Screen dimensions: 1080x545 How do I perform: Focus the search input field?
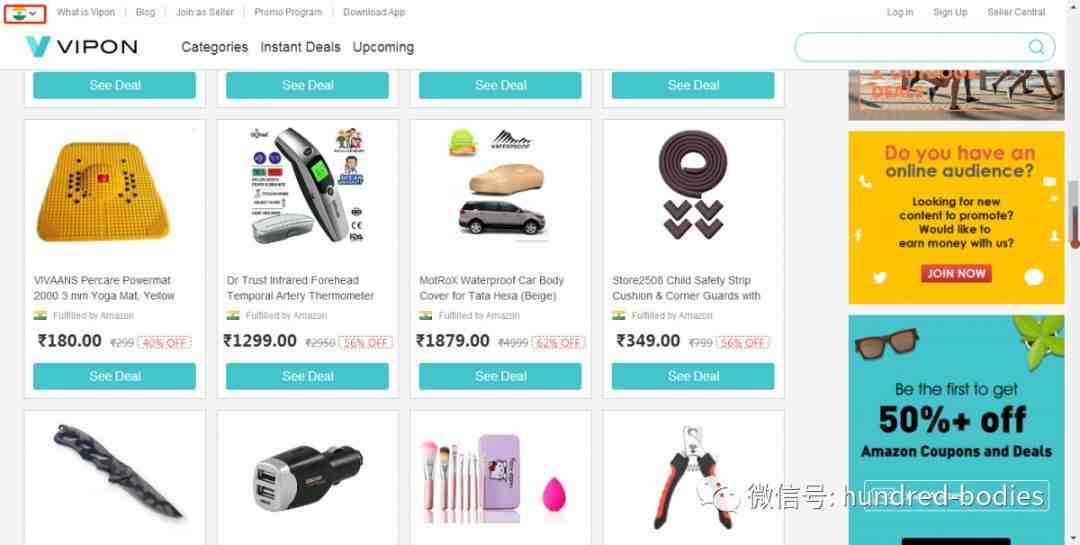tap(911, 47)
